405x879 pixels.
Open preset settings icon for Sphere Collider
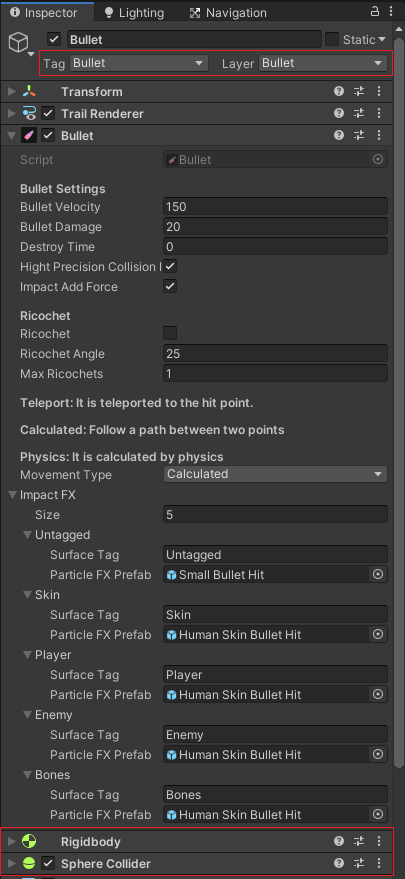(x=359, y=863)
